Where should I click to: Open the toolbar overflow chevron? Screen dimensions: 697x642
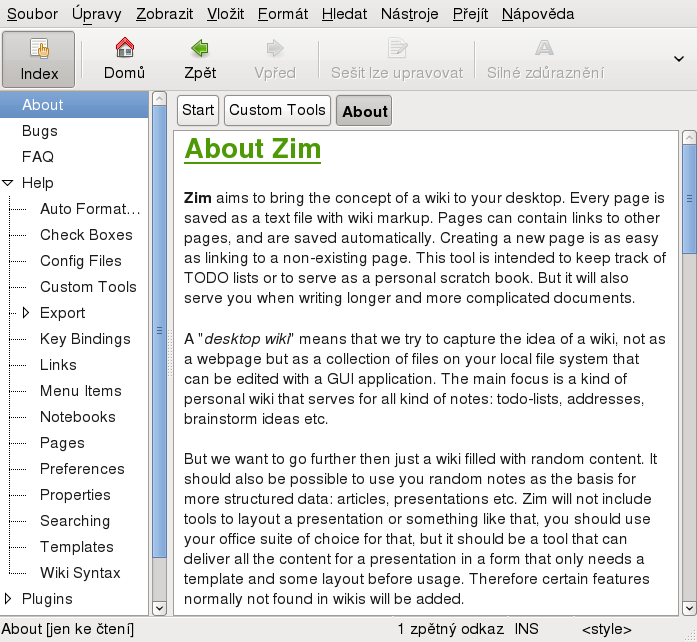(x=678, y=59)
